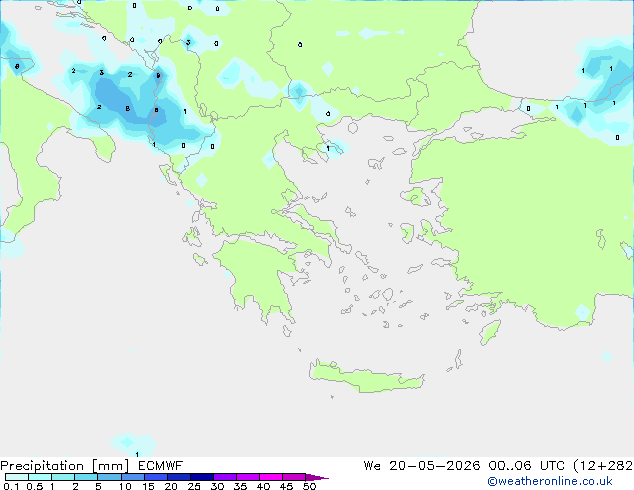Image resolution: width=634 pixels, height=490 pixels.
Task: Pick the 20–25 mm legend swatch
Action: [x=179, y=477]
